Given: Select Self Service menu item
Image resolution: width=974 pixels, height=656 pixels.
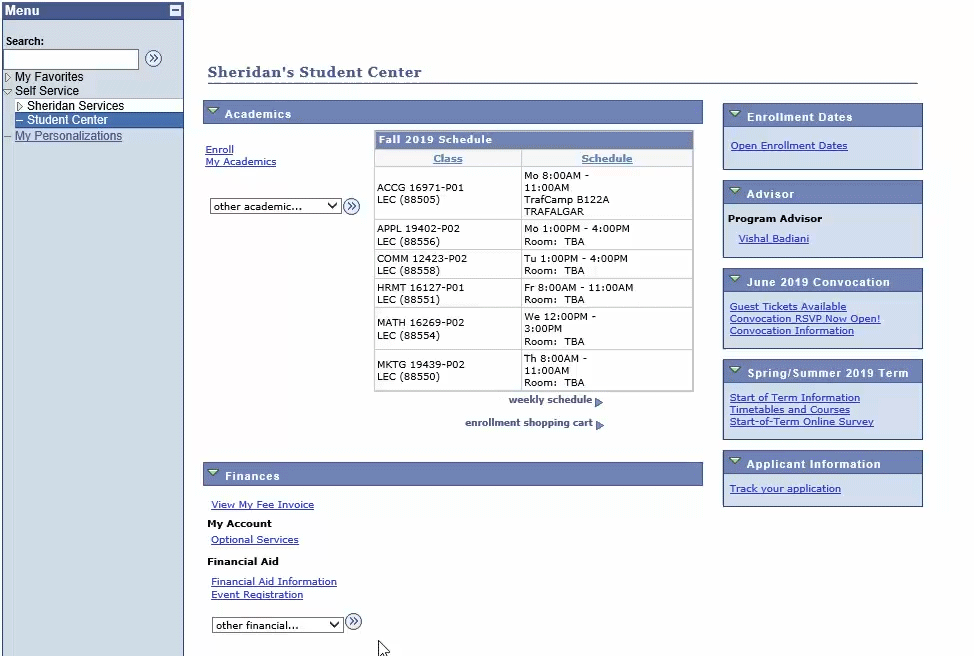Looking at the screenshot, I should pos(47,91).
